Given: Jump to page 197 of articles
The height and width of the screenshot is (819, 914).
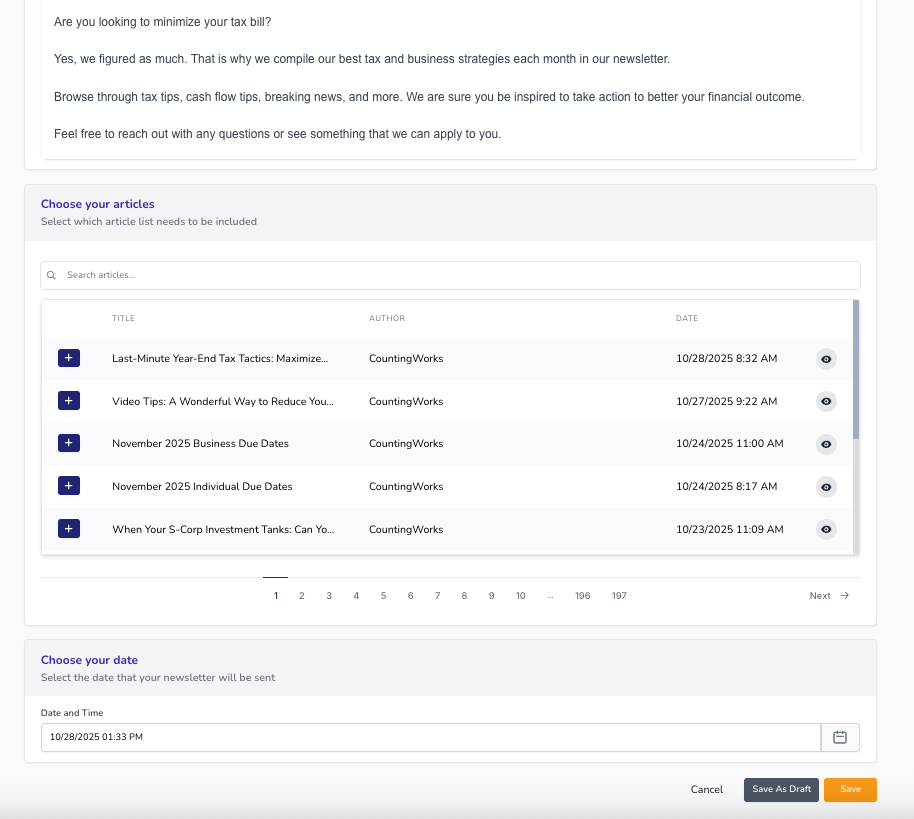Looking at the screenshot, I should point(619,596).
